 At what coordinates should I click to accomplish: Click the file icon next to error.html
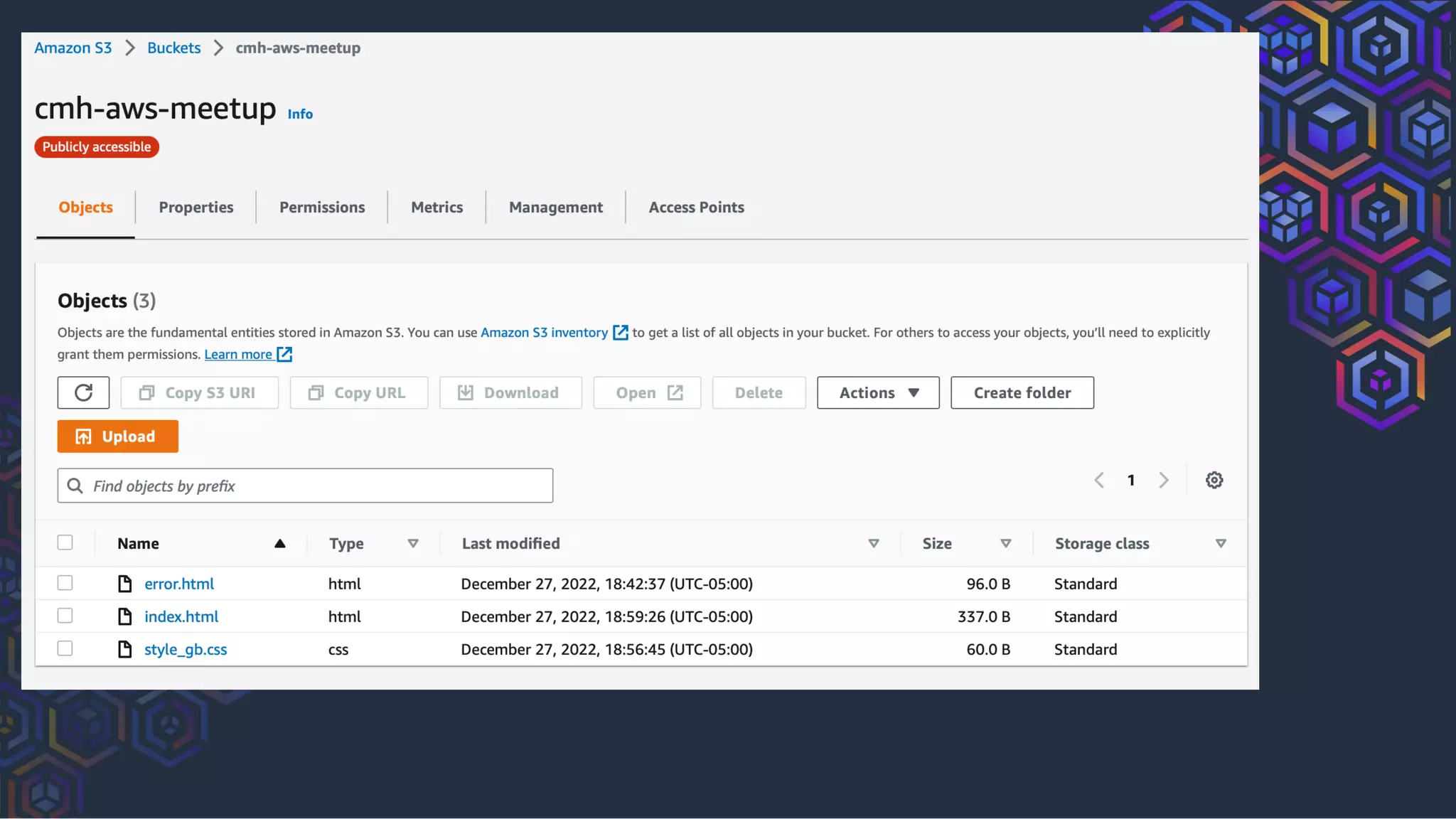pos(125,584)
